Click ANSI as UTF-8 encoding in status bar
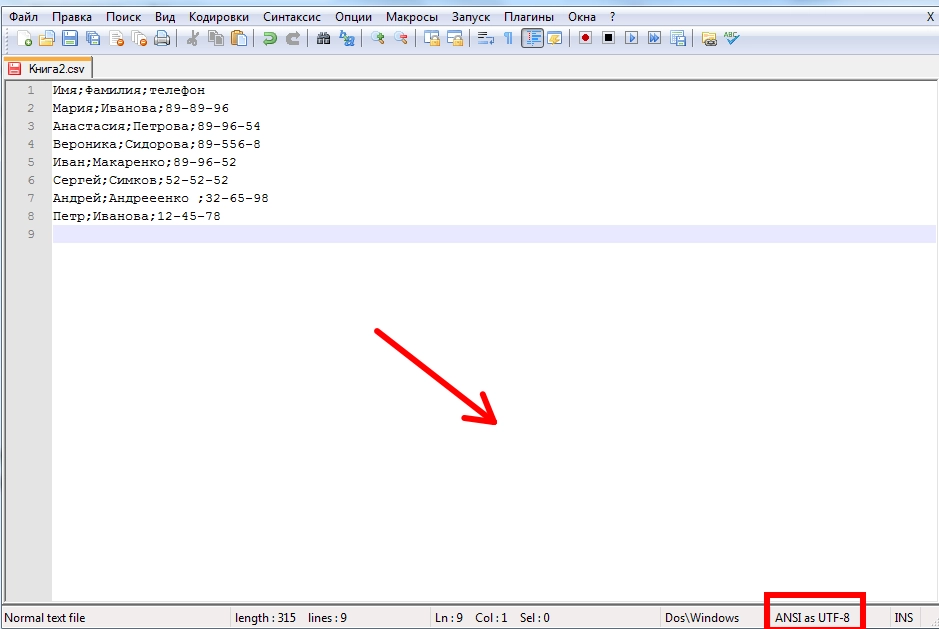The height and width of the screenshot is (629, 939). click(812, 618)
